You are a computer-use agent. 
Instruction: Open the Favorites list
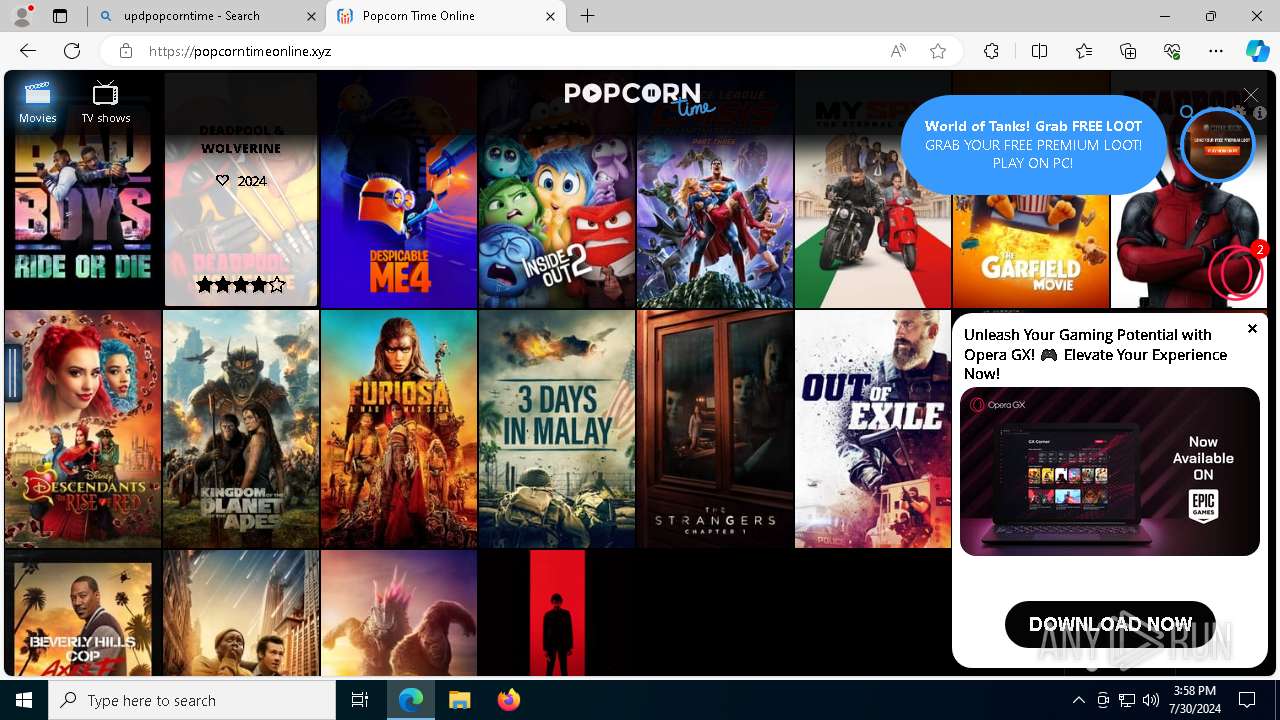[x=1084, y=51]
